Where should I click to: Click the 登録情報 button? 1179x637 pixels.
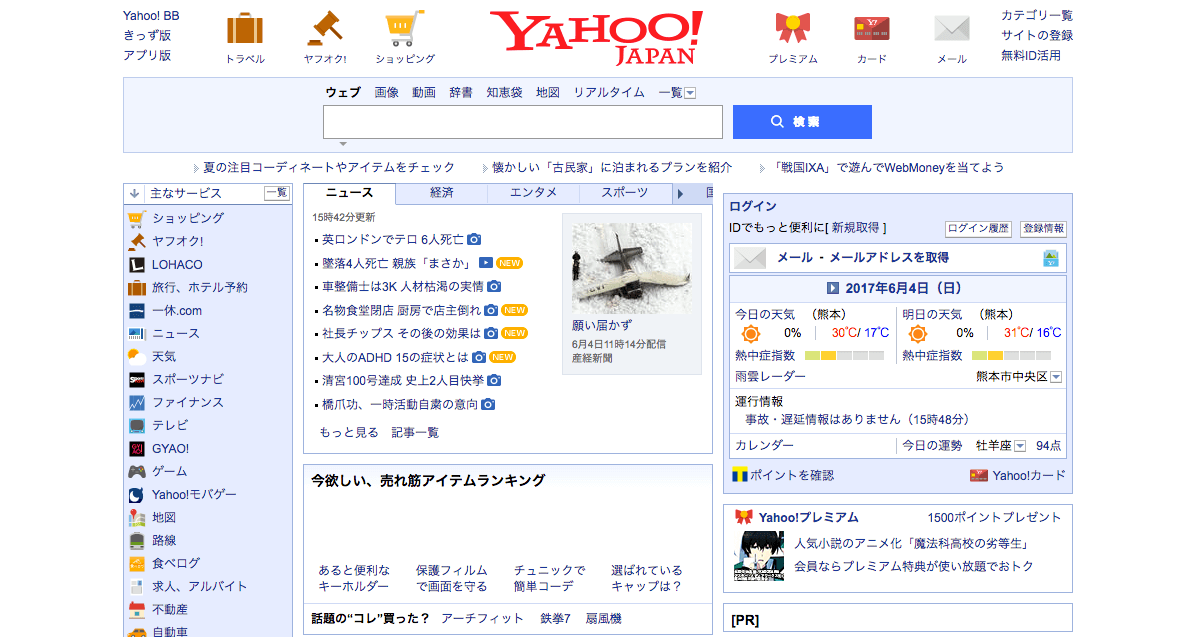pyautogui.click(x=1044, y=229)
